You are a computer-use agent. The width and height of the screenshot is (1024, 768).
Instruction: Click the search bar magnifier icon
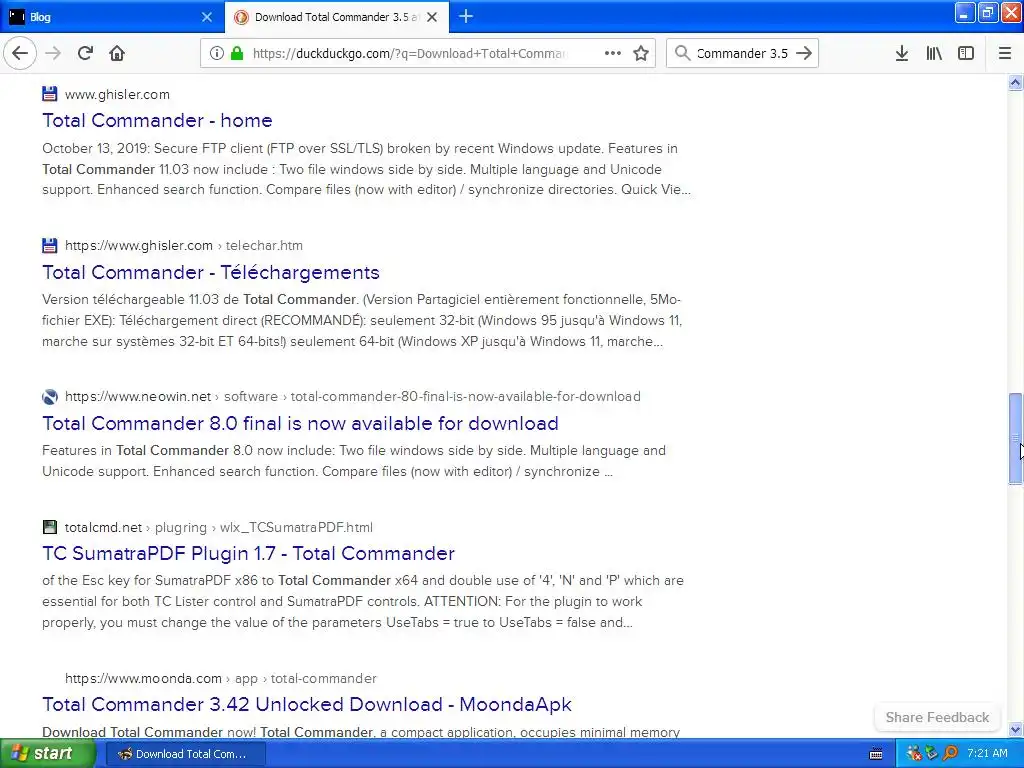682,53
